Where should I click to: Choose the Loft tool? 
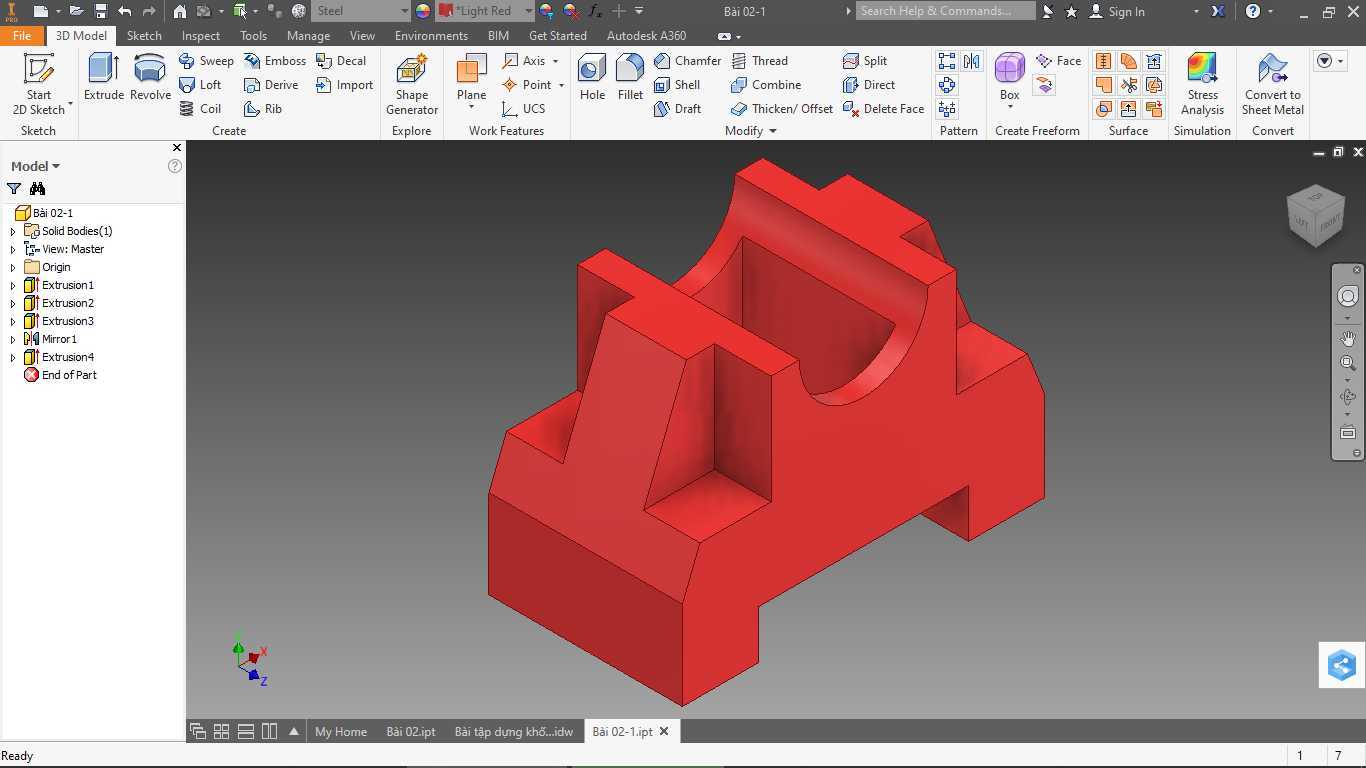coord(200,85)
